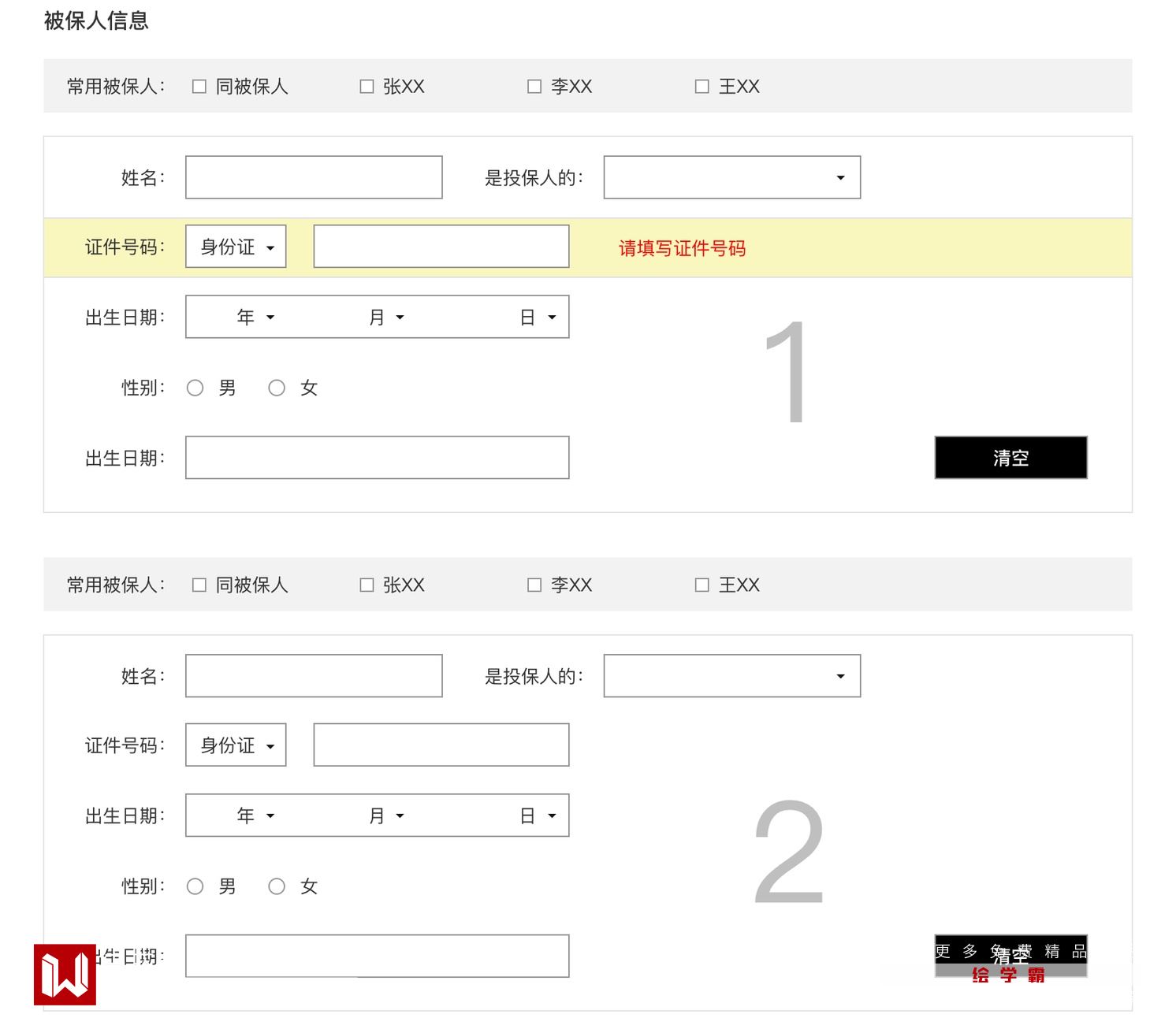Enable 王XX checkbox in form 2
The width and height of the screenshot is (1176, 1029).
tap(702, 585)
